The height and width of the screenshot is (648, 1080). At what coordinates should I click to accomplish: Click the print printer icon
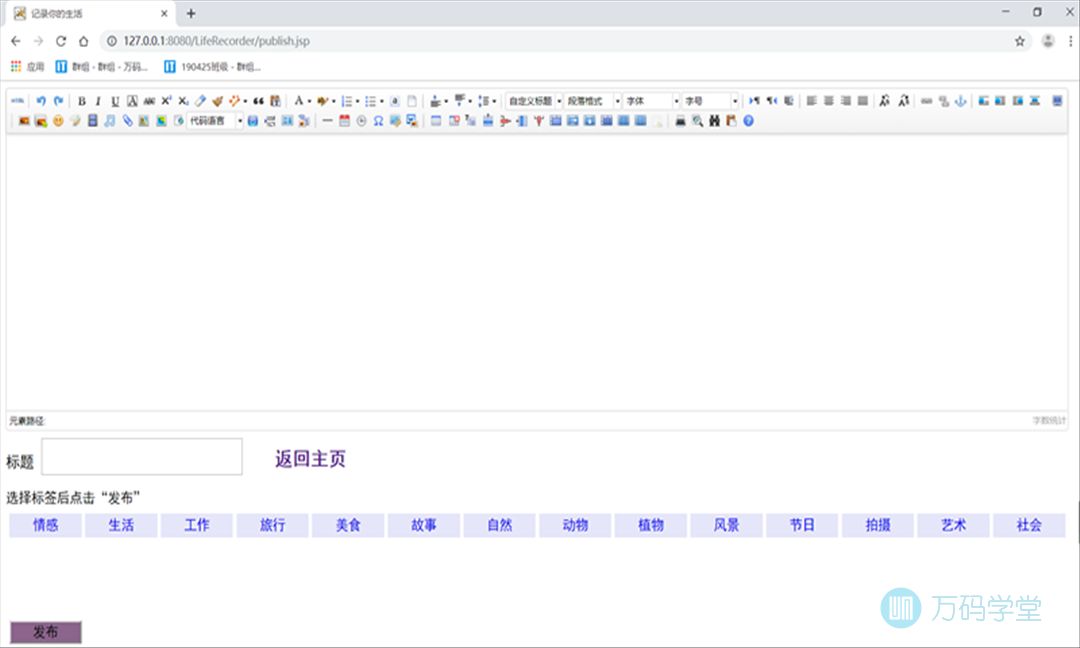point(681,121)
